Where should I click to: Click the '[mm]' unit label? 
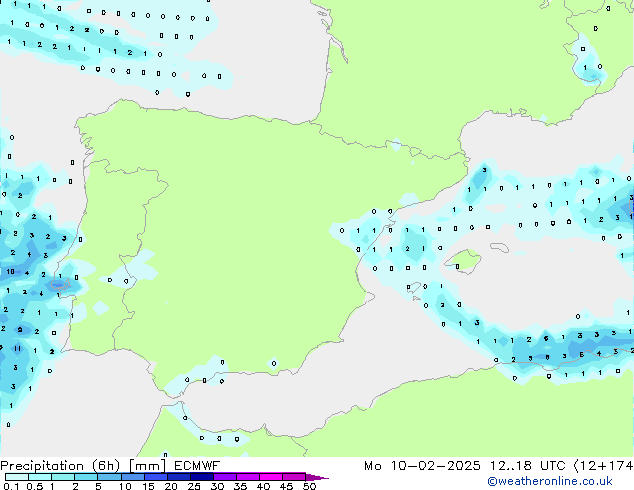147,466
